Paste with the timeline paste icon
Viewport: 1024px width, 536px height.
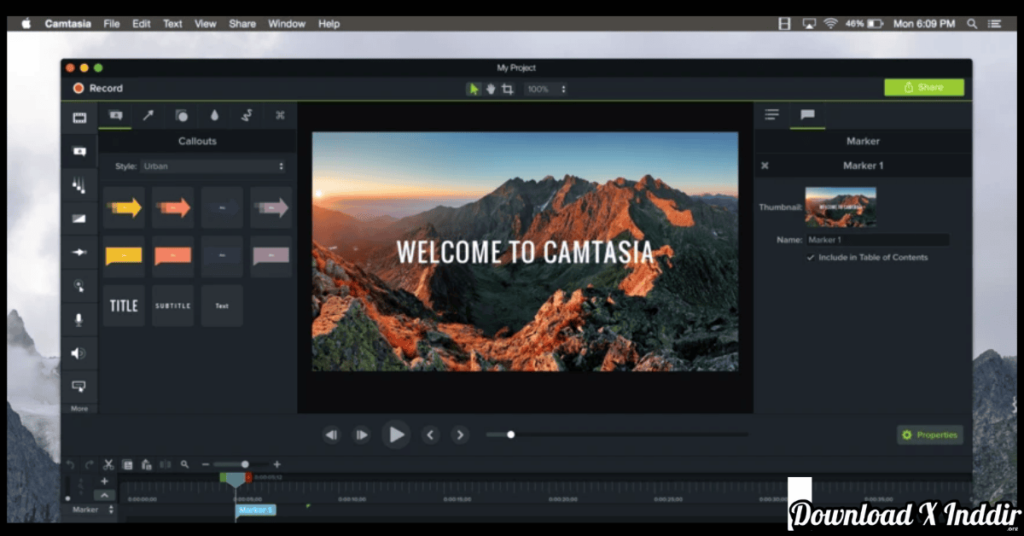(146, 465)
